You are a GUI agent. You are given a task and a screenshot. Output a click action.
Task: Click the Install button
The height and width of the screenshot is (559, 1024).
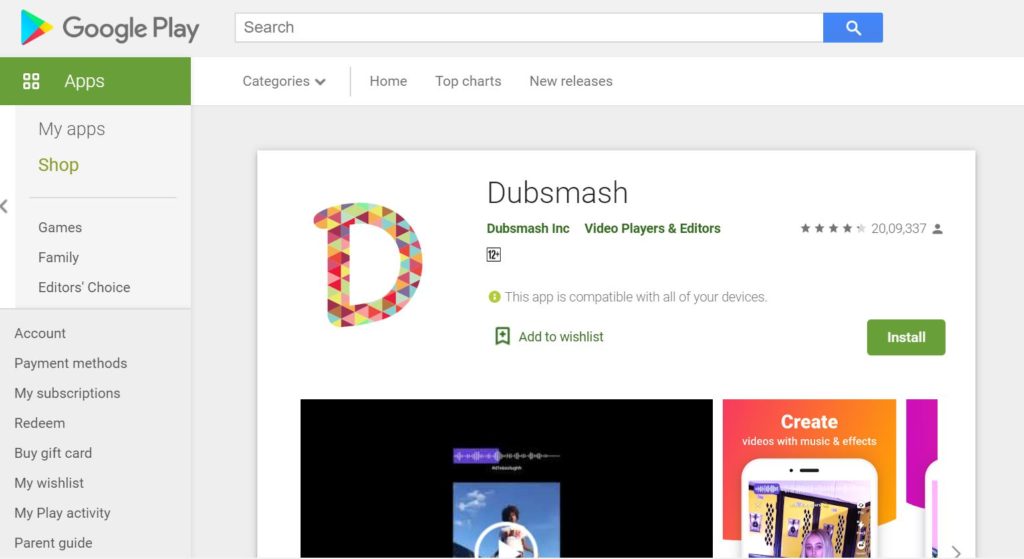[906, 337]
